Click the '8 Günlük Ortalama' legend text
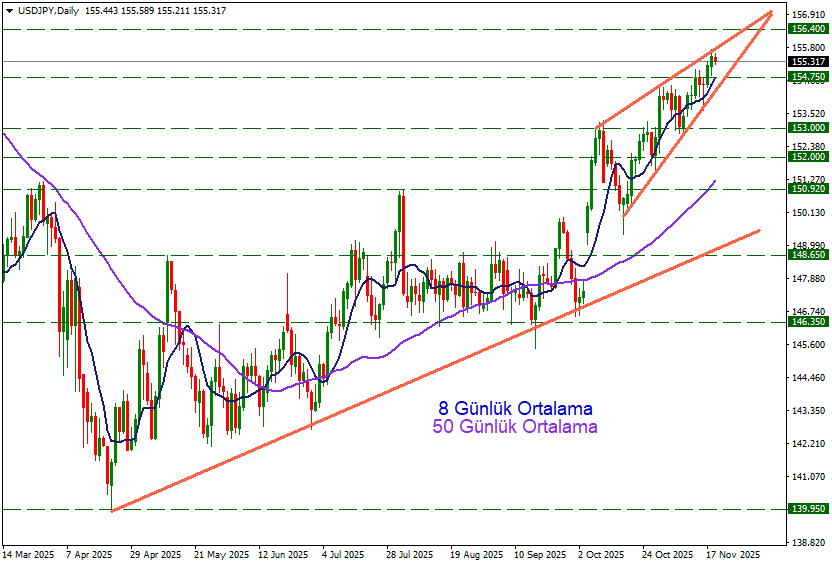Viewport: 832px width, 566px height. [x=515, y=409]
